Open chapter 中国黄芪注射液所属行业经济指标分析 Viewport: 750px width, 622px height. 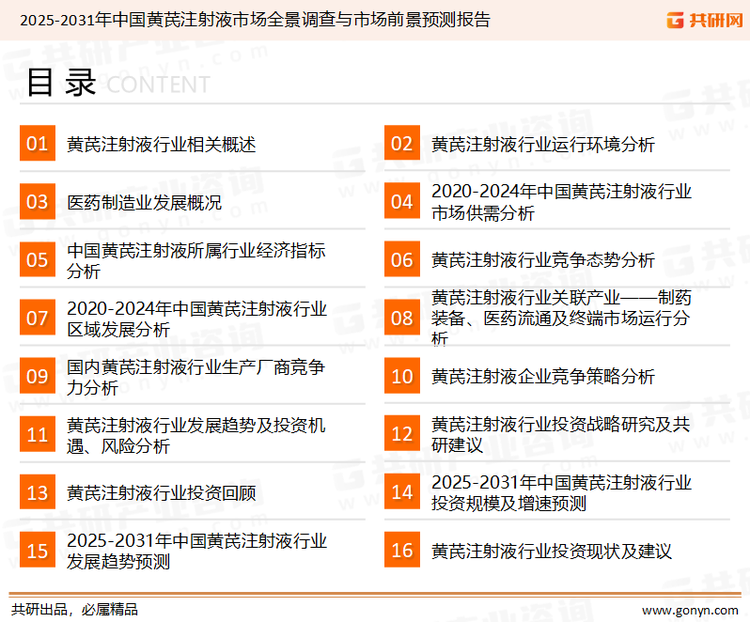click(x=196, y=260)
